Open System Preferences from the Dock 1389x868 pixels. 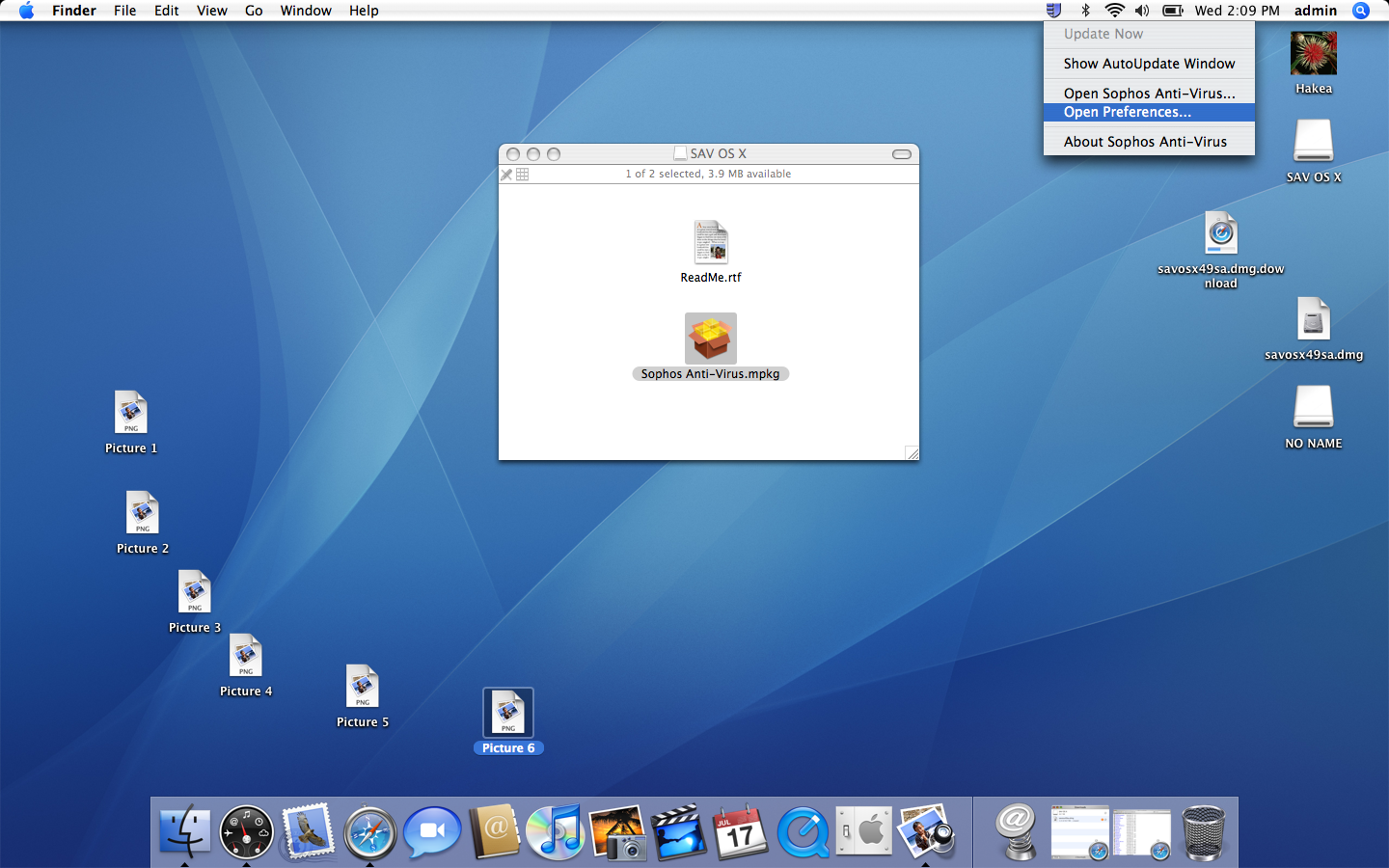(x=864, y=831)
